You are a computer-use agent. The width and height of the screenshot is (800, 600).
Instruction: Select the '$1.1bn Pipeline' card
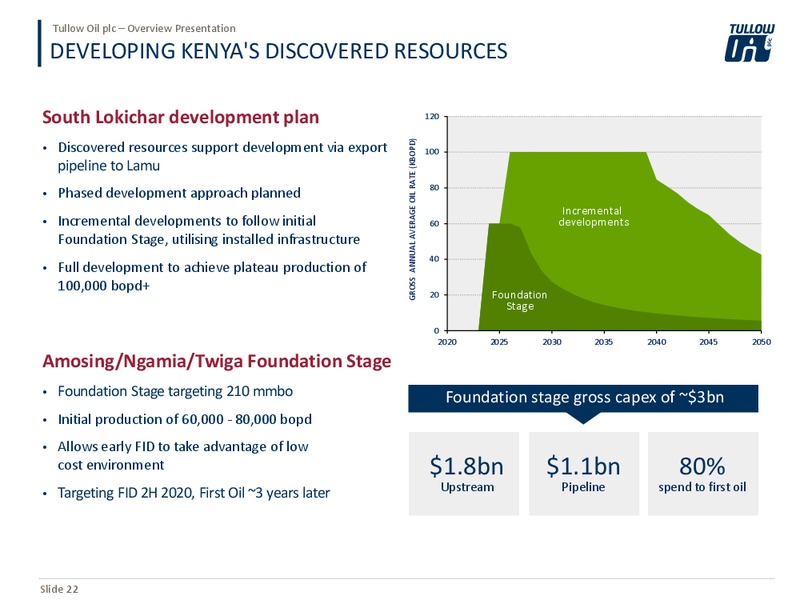tap(584, 473)
